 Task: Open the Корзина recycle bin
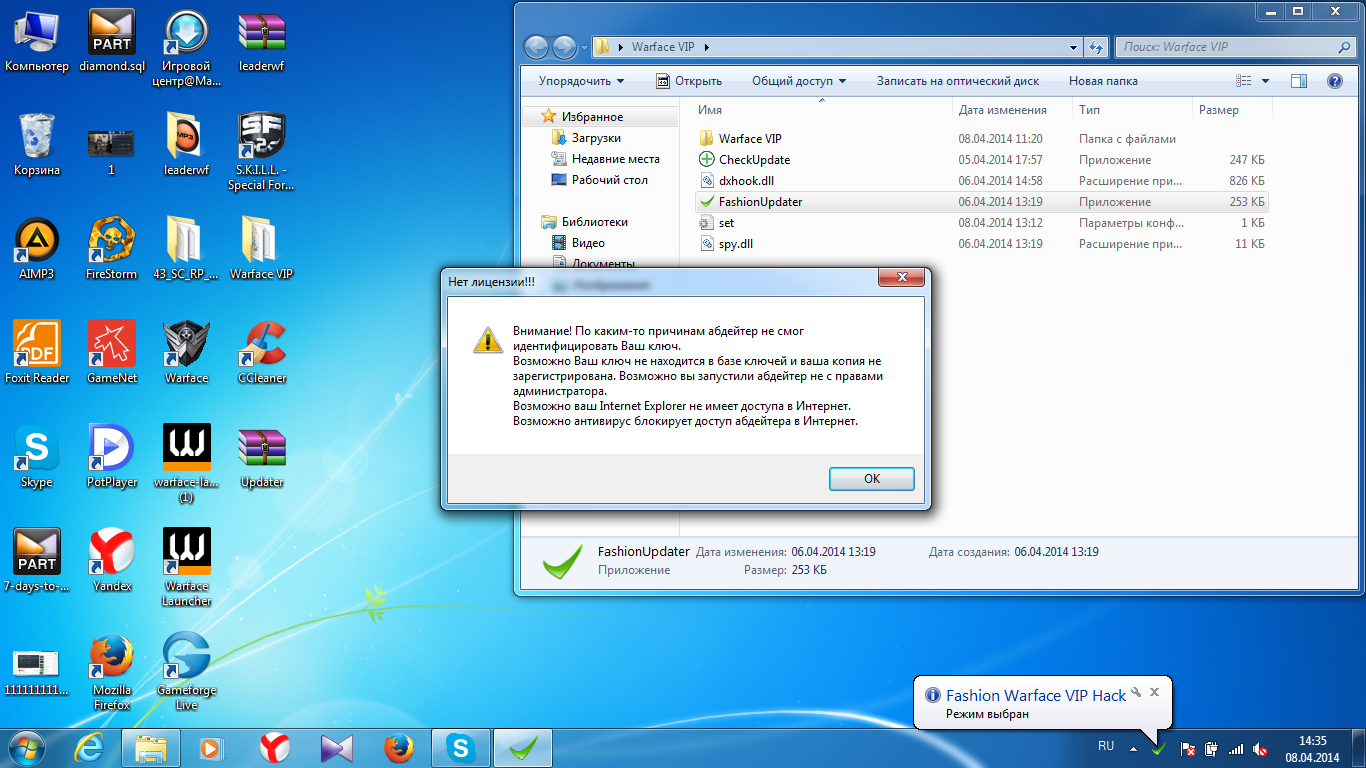37,145
